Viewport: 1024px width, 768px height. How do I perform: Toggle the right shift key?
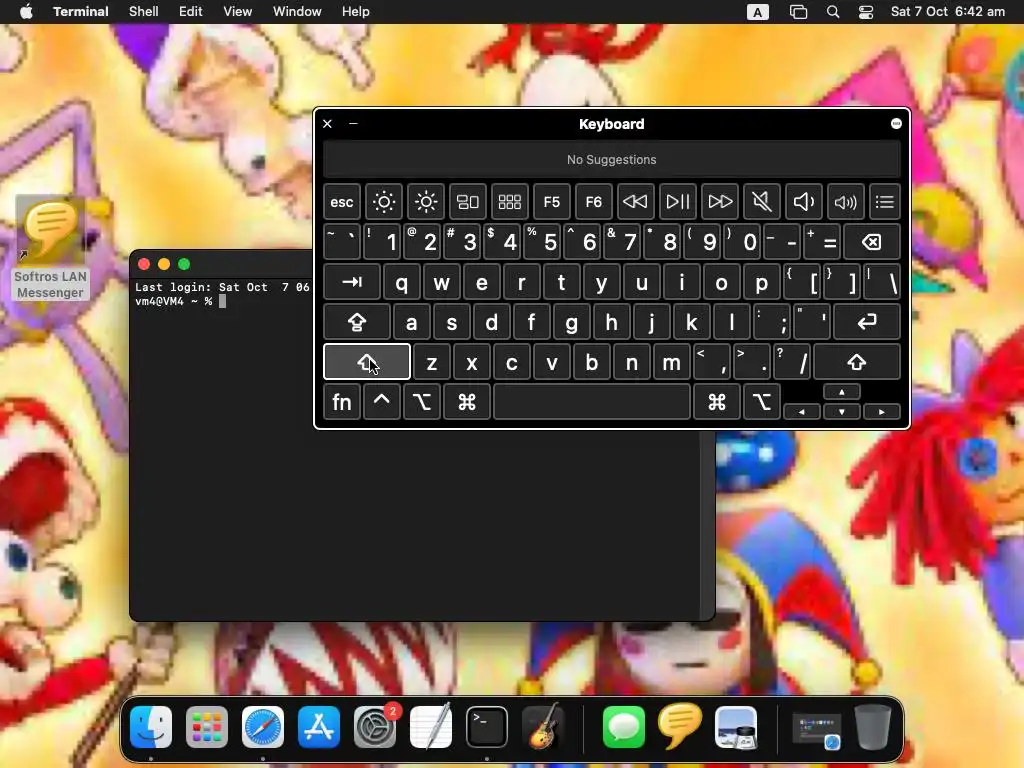tap(857, 362)
